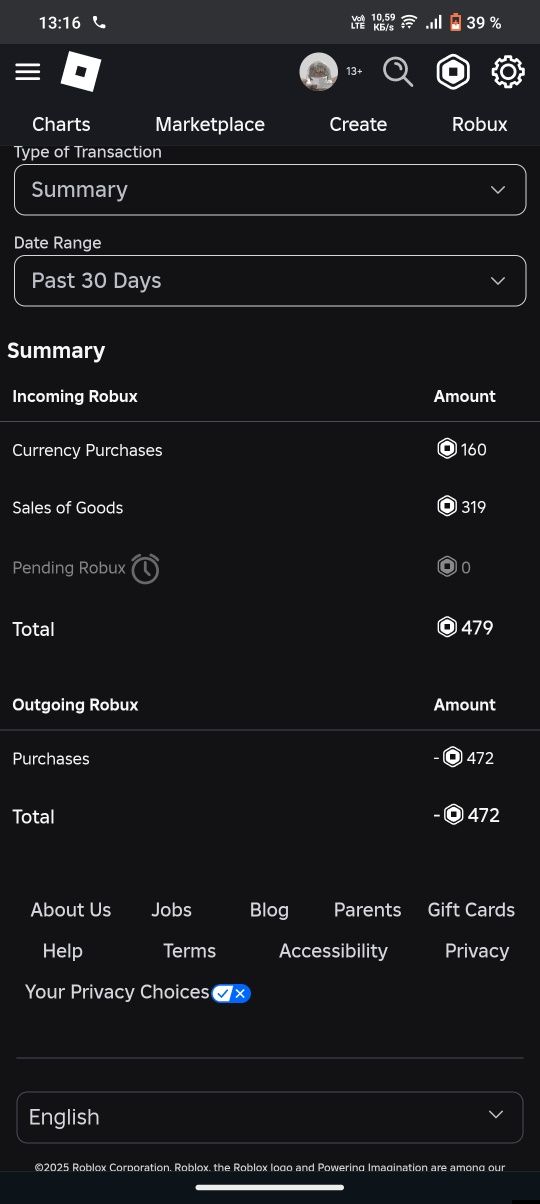
Task: Open the Past 30 Days date range dropdown
Action: pyautogui.click(x=270, y=281)
